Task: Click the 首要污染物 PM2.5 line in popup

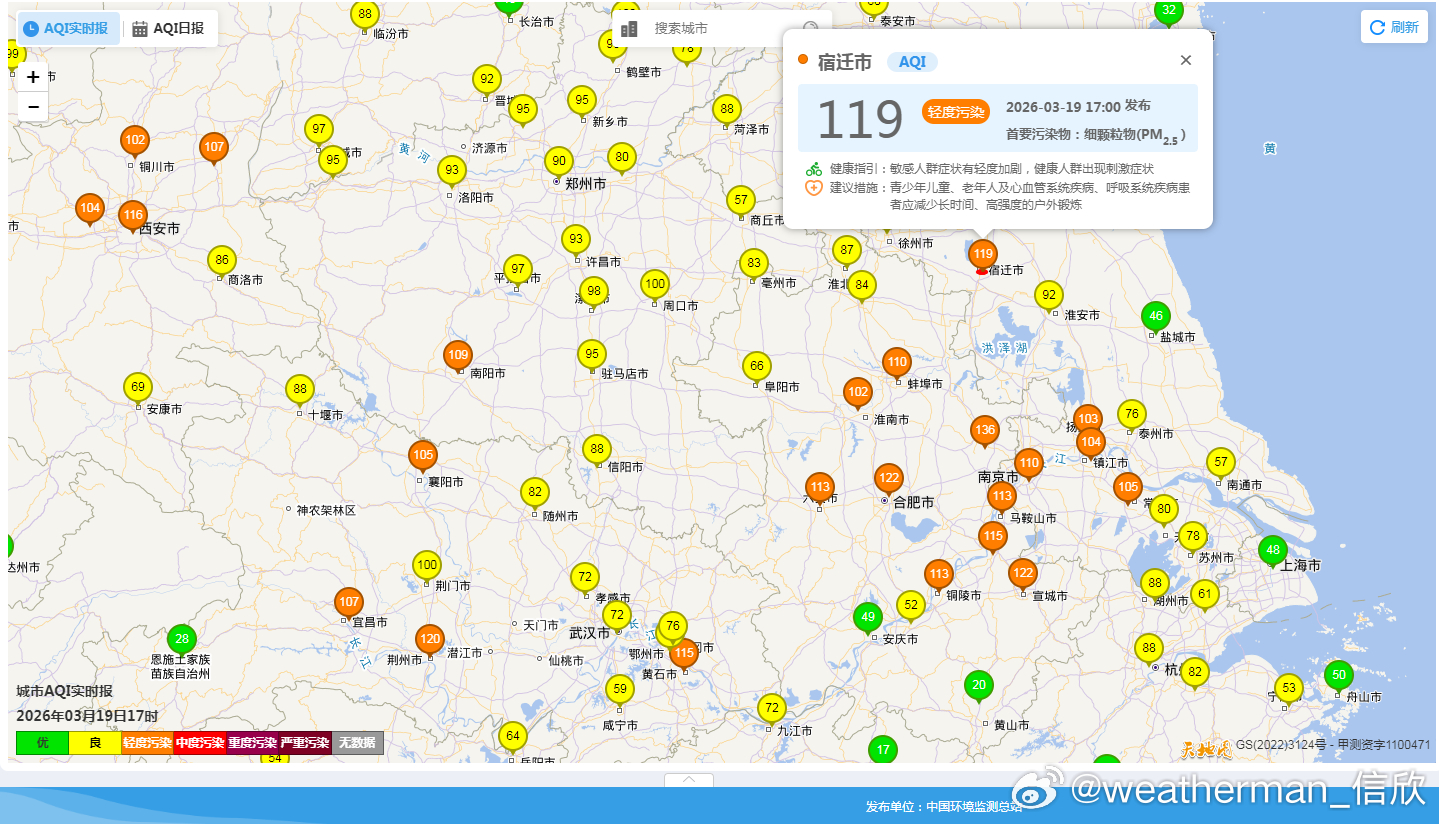Action: [x=1096, y=135]
